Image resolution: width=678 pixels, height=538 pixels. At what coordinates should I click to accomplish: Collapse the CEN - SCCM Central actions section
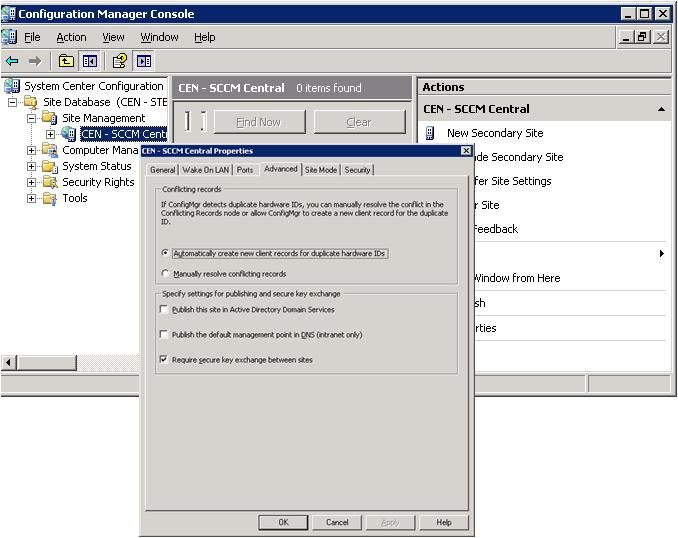(661, 109)
